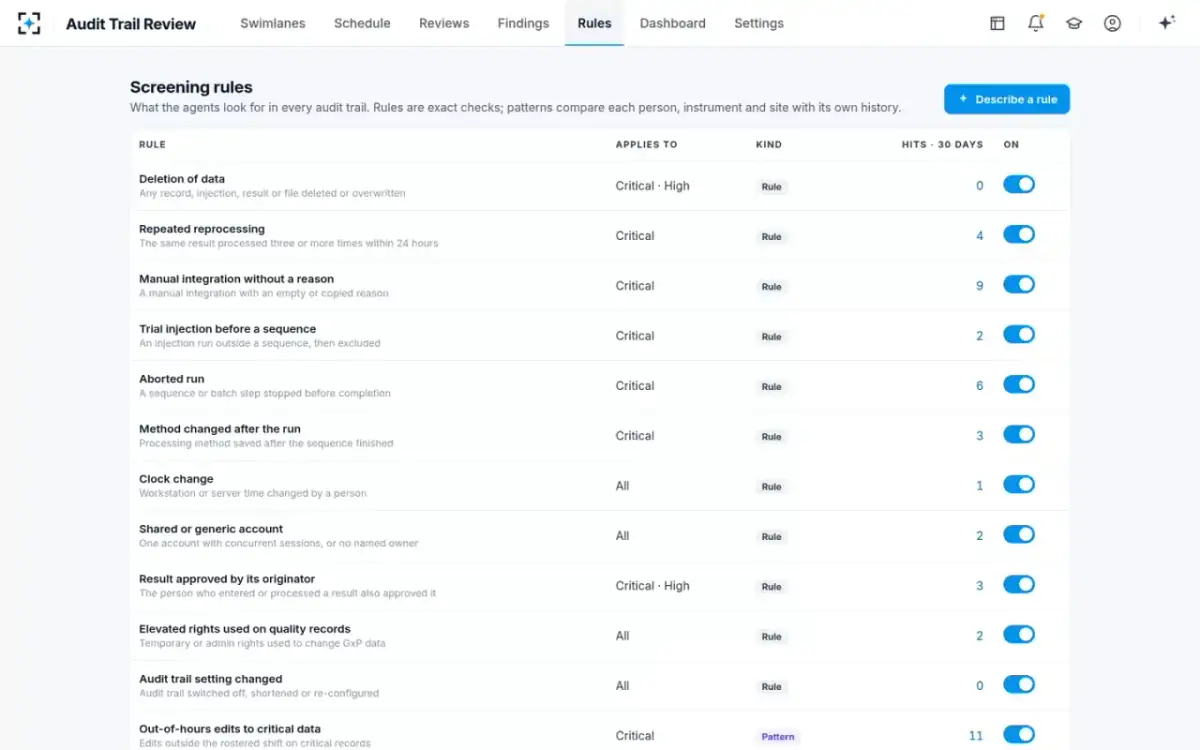Switch off Audit trail setting changed rule
Image resolution: width=1200 pixels, height=750 pixels.
[1019, 685]
